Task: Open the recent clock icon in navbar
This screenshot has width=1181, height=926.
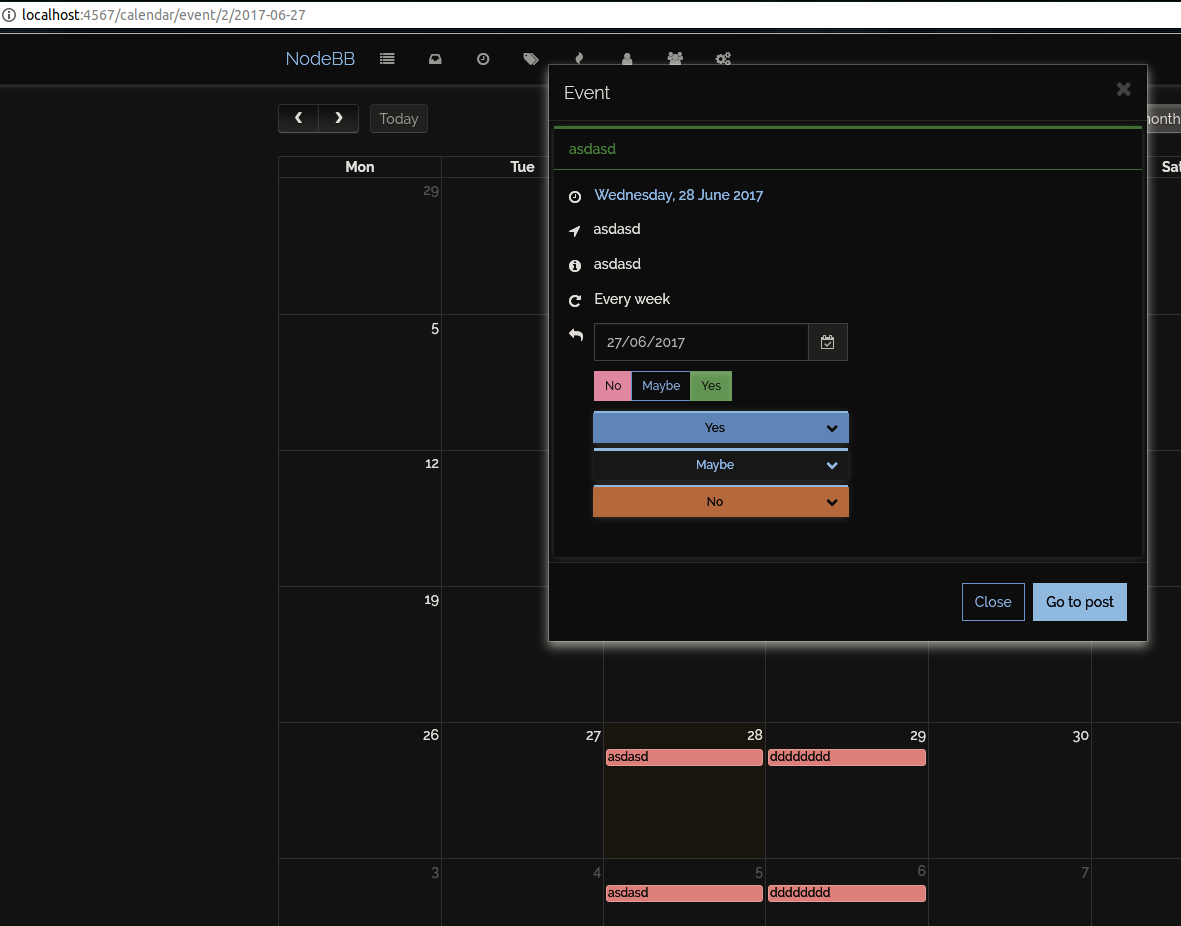Action: tap(483, 59)
